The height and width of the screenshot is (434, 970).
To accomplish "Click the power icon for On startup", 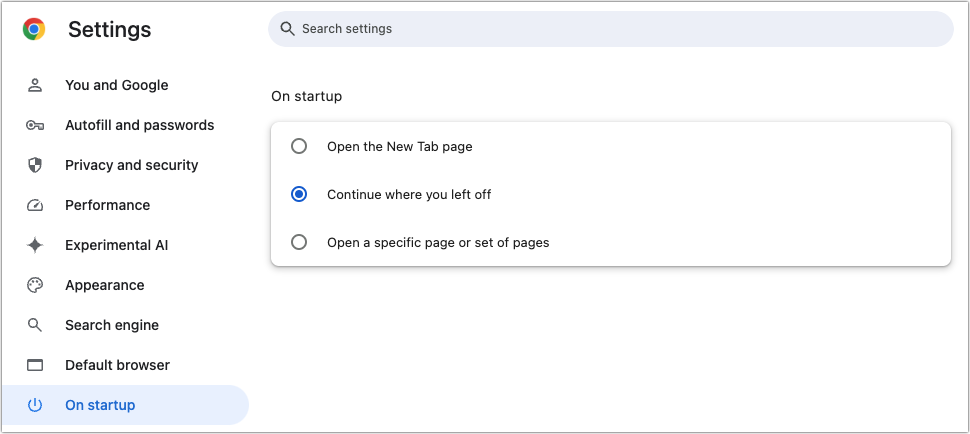I will [x=35, y=405].
